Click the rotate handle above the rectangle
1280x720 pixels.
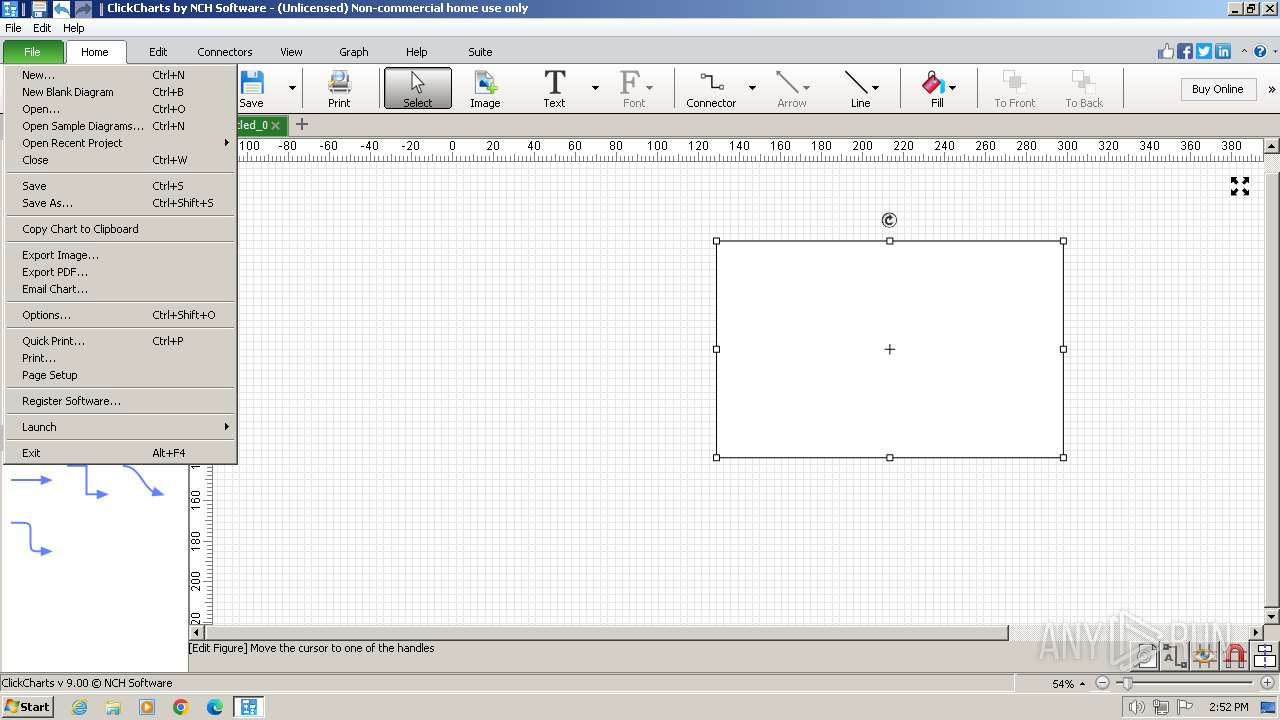coord(889,220)
